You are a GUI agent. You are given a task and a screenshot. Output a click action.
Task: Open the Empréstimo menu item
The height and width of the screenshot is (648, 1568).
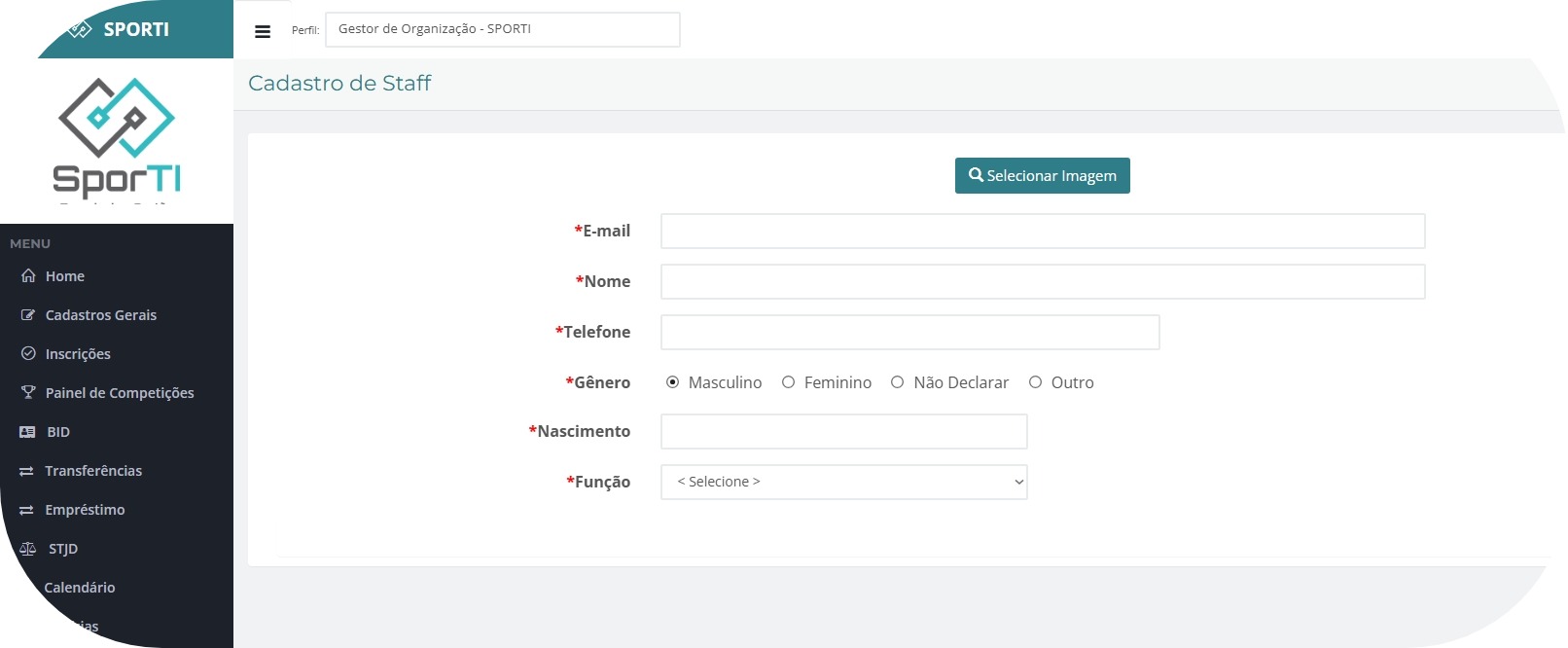[x=85, y=510]
